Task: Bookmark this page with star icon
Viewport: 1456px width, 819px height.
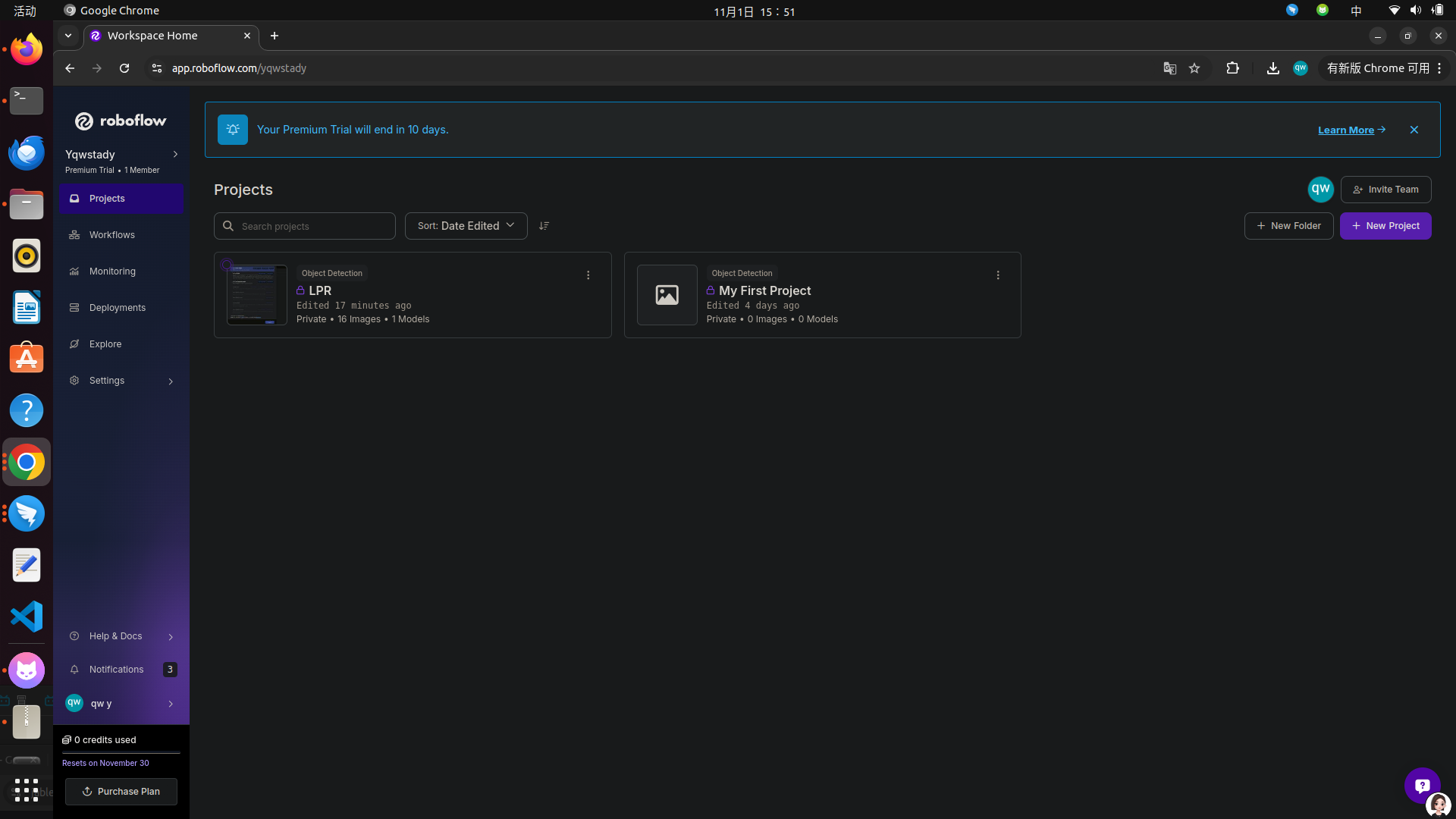Action: 1194,68
